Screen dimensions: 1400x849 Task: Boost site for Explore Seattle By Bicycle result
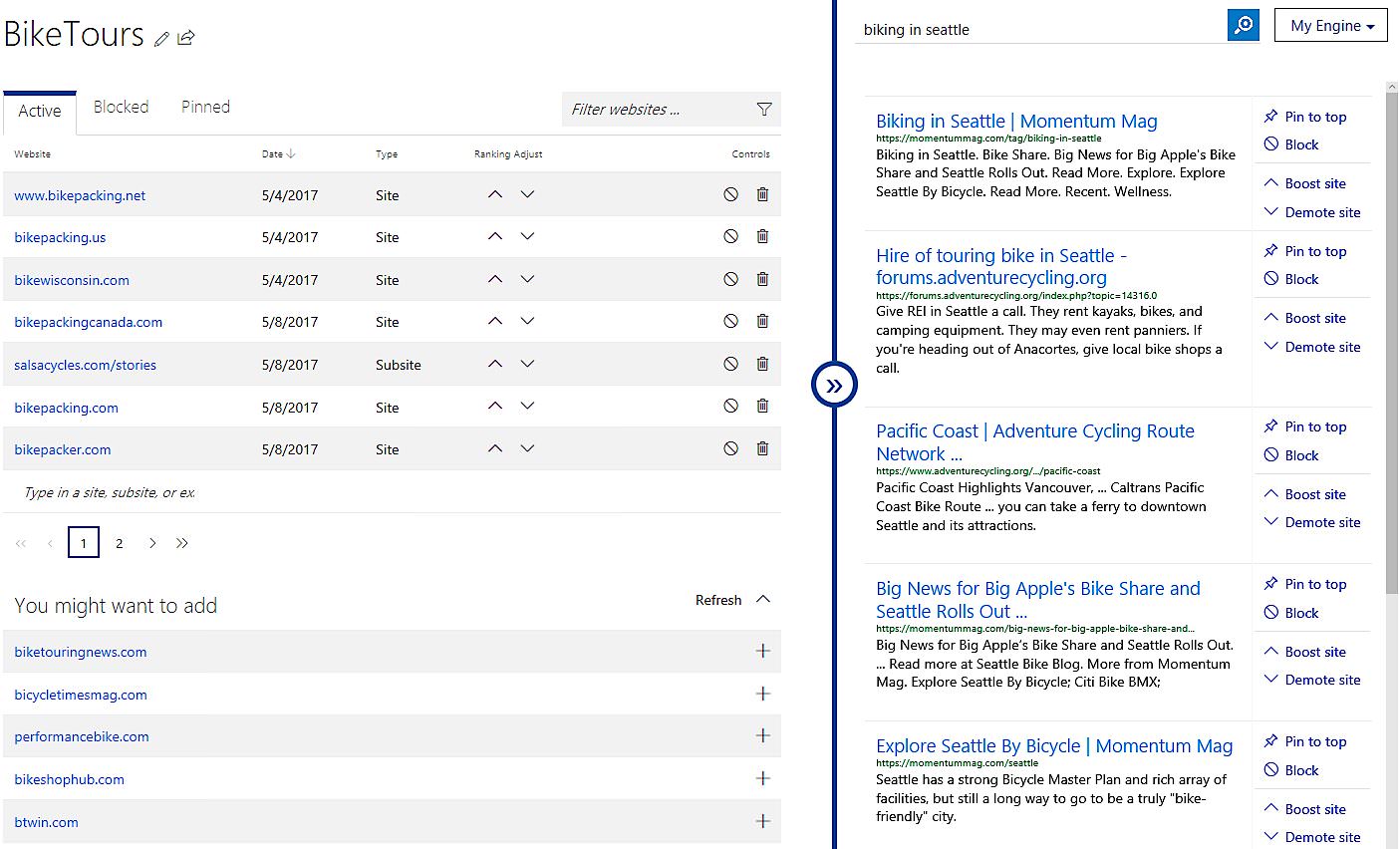click(1304, 809)
